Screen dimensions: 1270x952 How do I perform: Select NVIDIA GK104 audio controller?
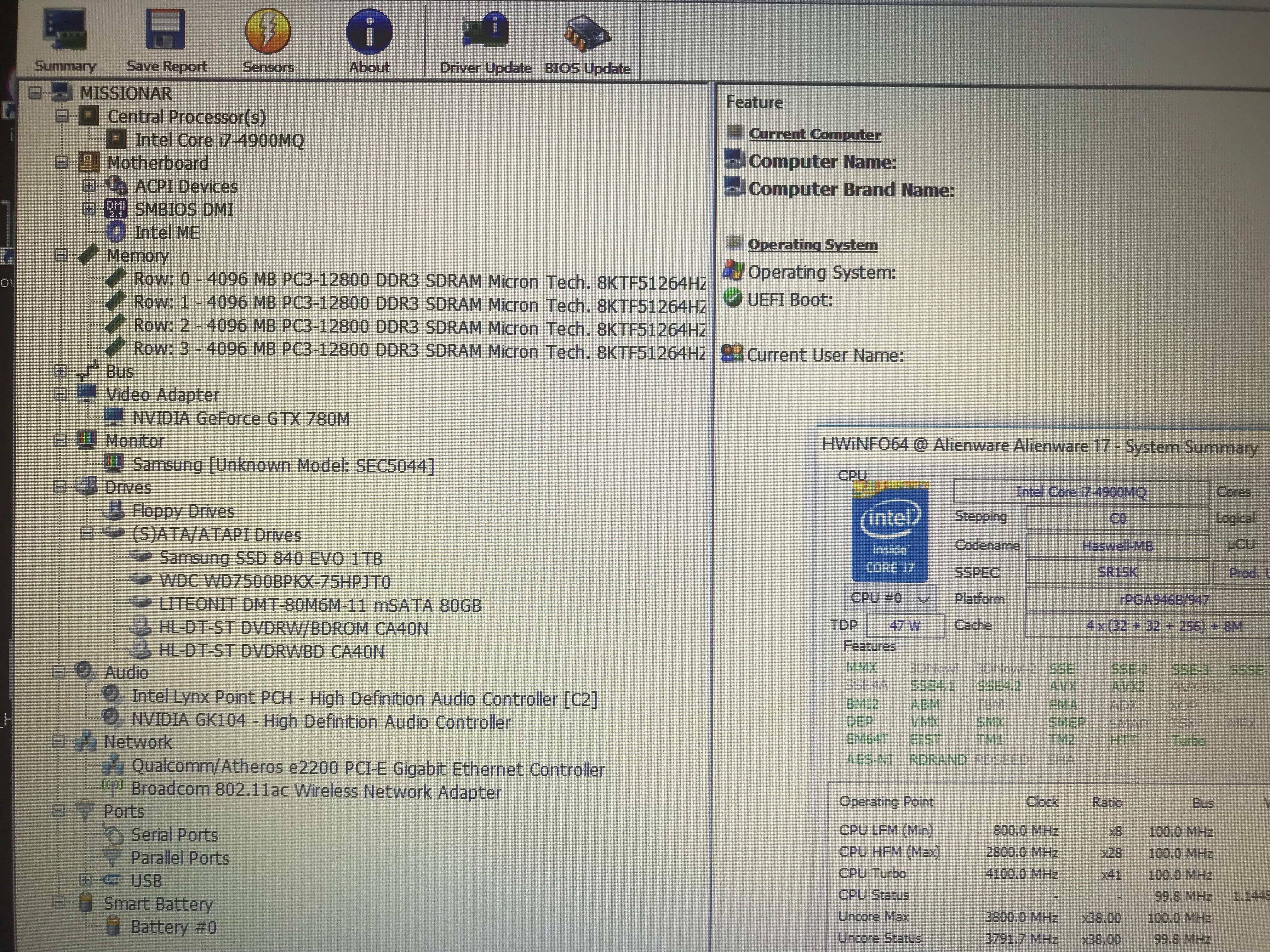click(x=321, y=721)
